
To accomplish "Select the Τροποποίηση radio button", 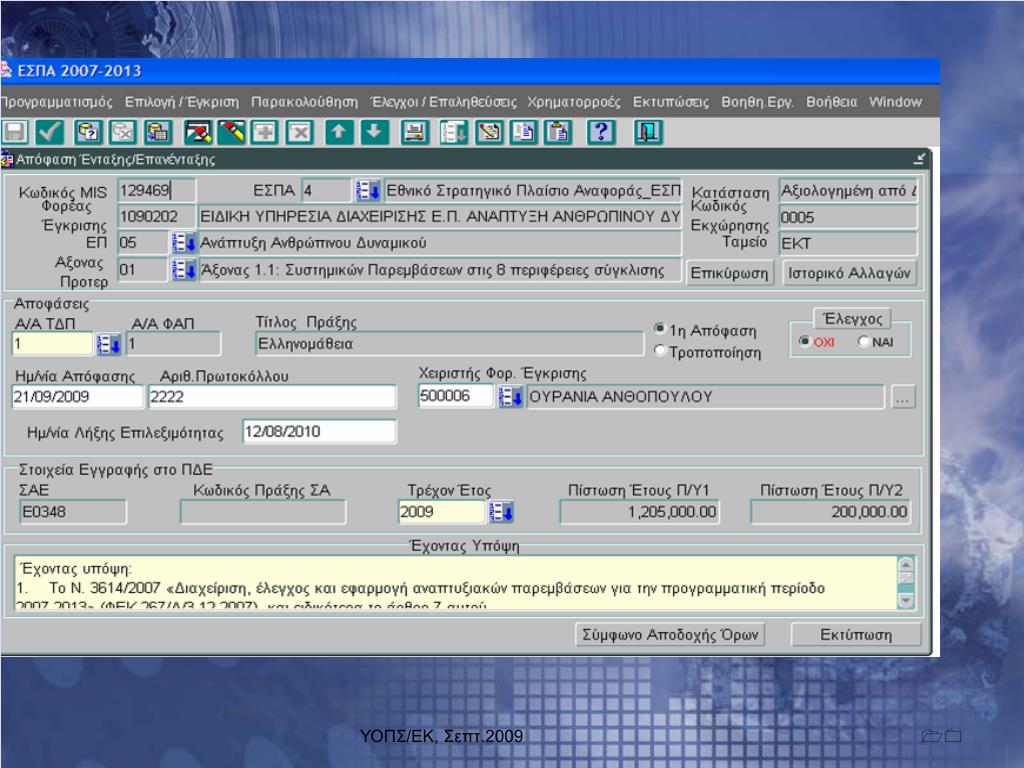I will (660, 351).
